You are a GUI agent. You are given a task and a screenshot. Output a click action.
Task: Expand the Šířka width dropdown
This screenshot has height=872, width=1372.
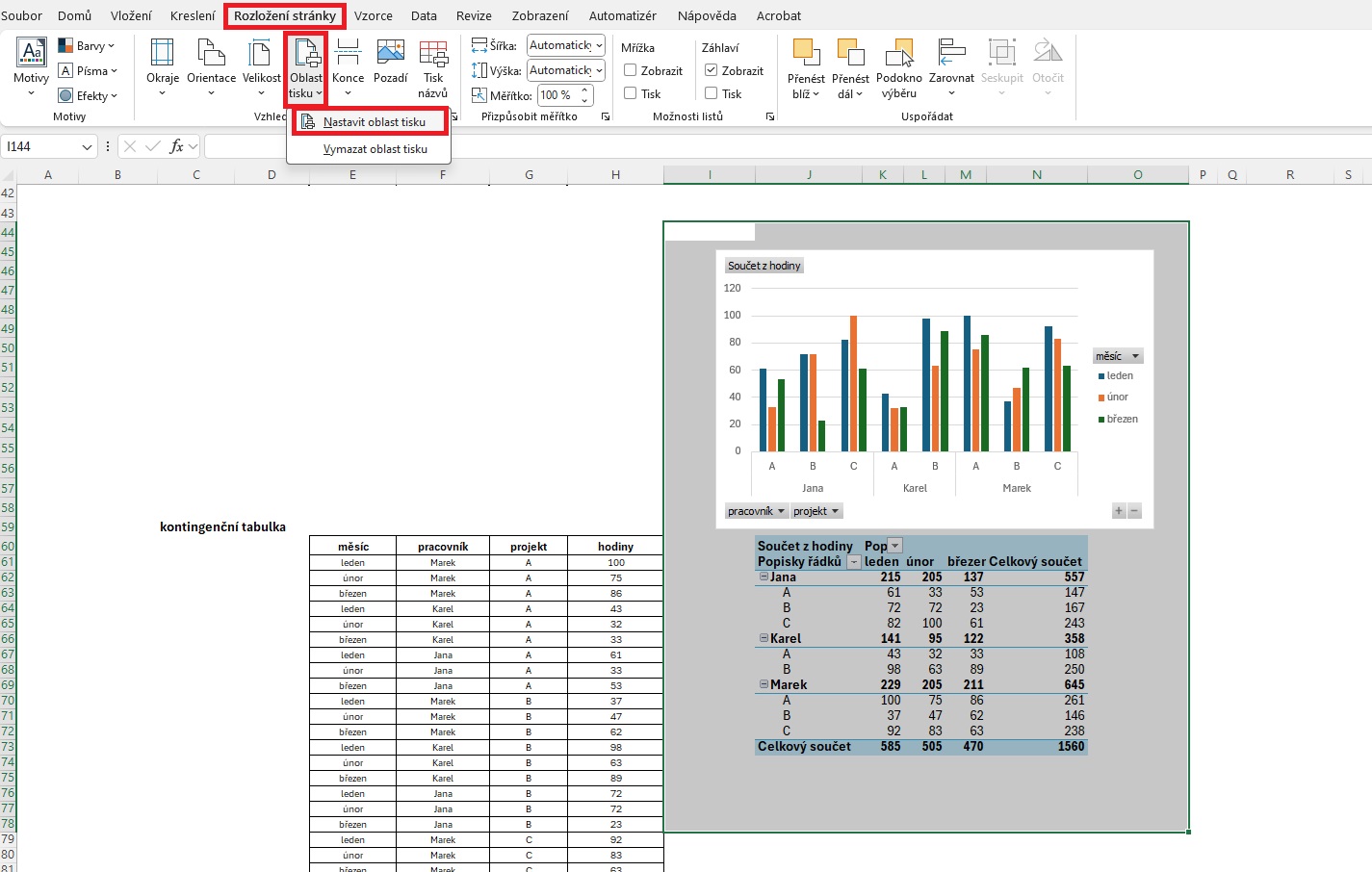(599, 45)
